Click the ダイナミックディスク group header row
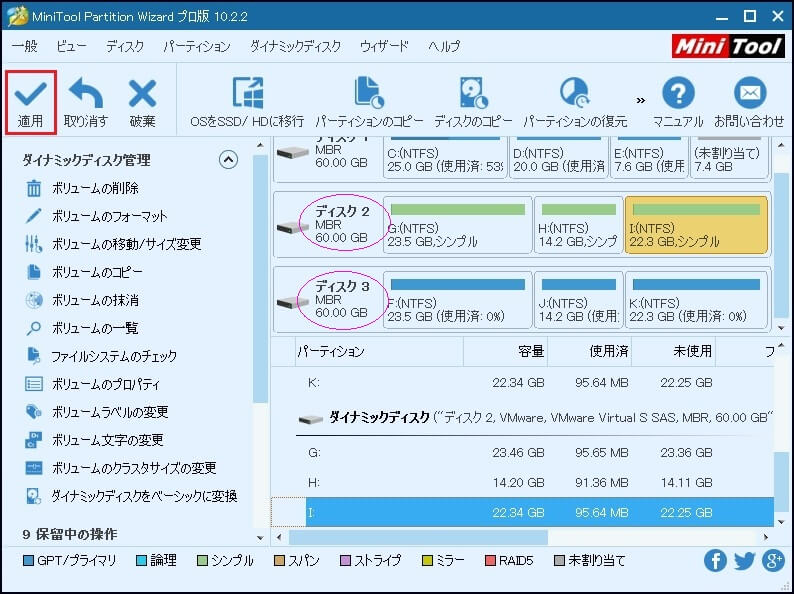This screenshot has width=794, height=594. [x=535, y=418]
